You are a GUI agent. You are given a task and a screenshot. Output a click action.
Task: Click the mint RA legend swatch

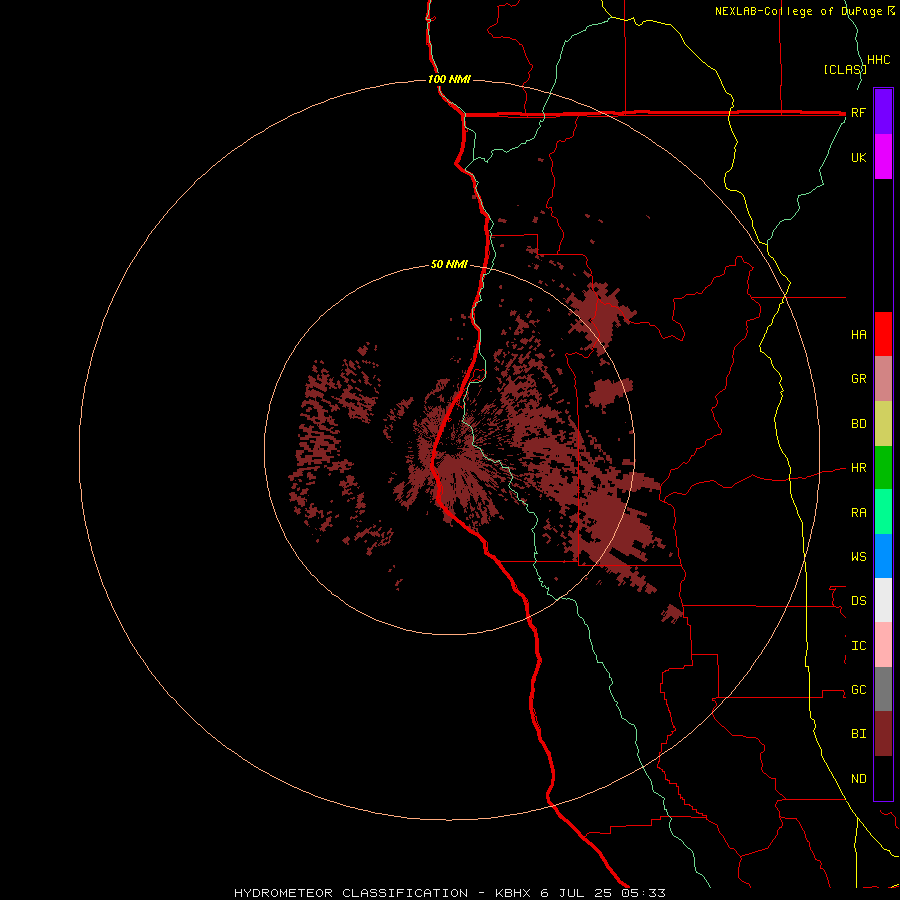(x=883, y=512)
